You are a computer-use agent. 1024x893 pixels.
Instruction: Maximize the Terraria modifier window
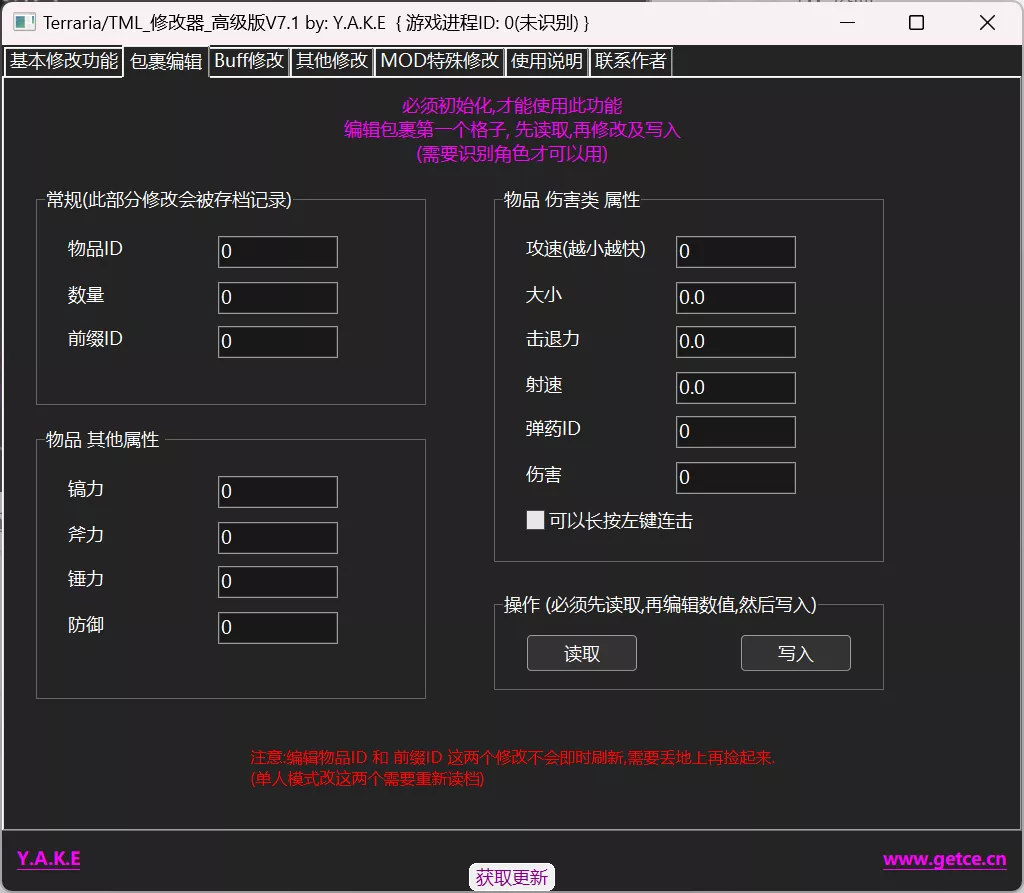[x=916, y=23]
